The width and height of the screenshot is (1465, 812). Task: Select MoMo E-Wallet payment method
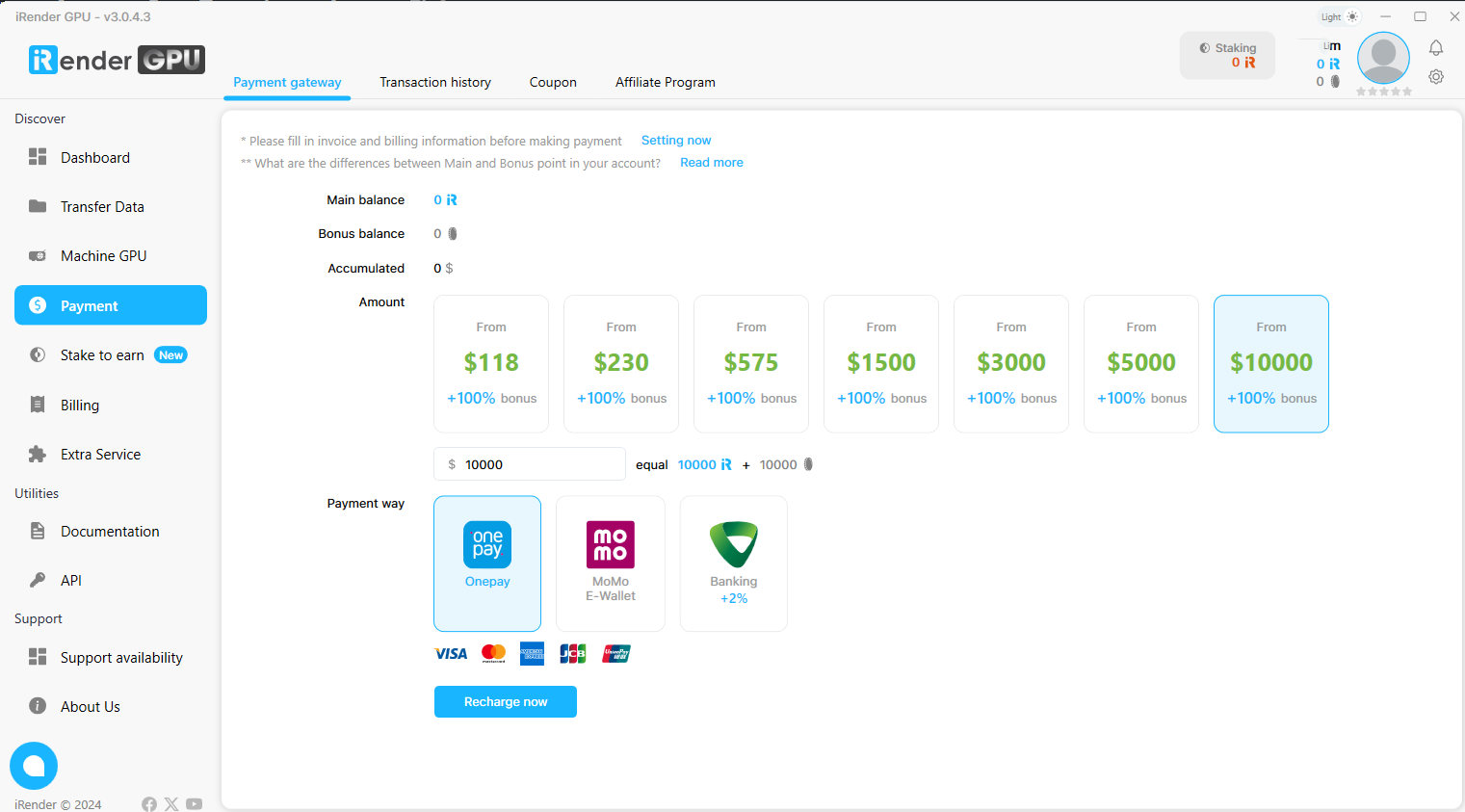tap(611, 563)
